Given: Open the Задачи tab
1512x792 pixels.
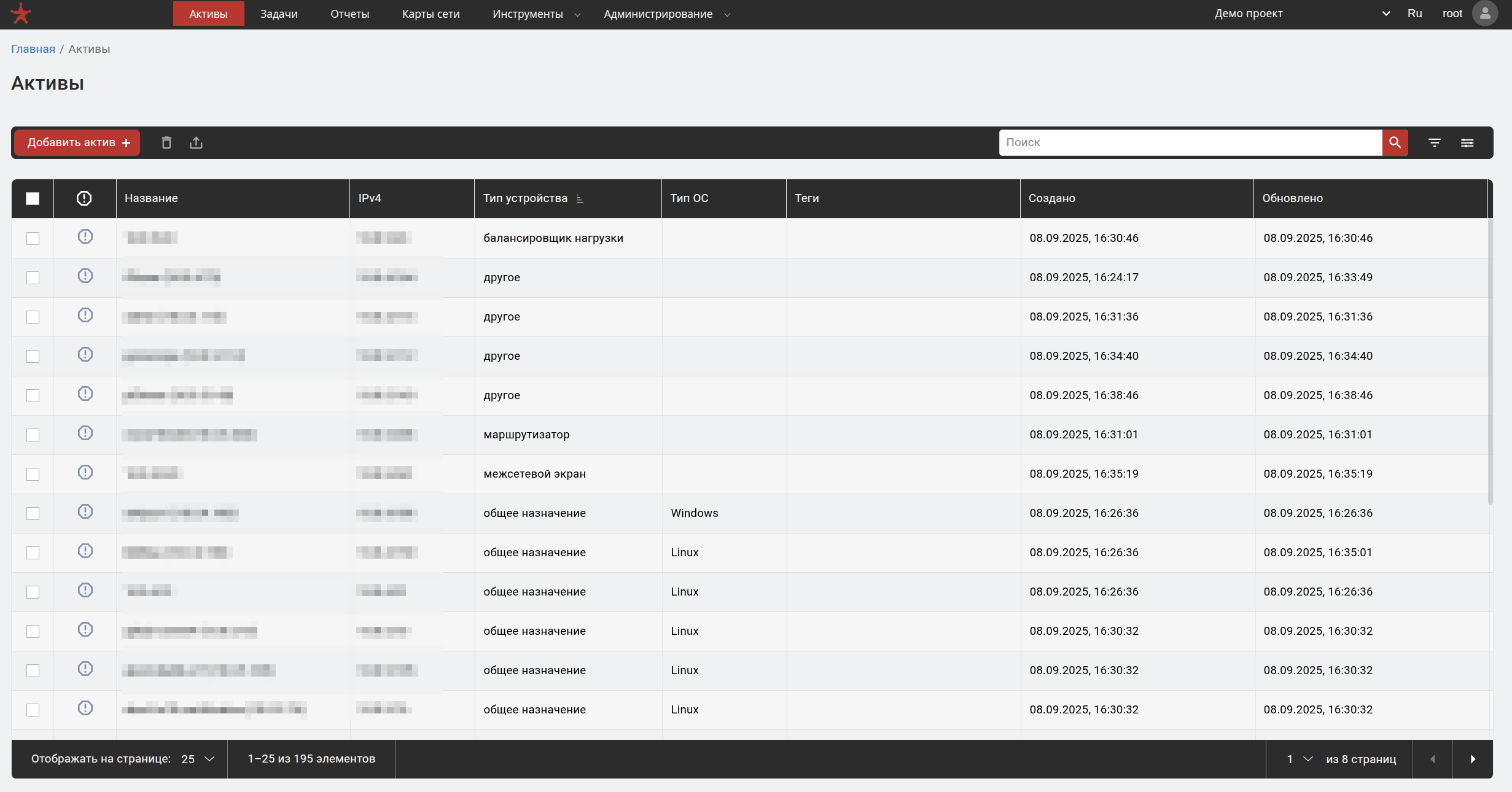Looking at the screenshot, I should coord(279,14).
